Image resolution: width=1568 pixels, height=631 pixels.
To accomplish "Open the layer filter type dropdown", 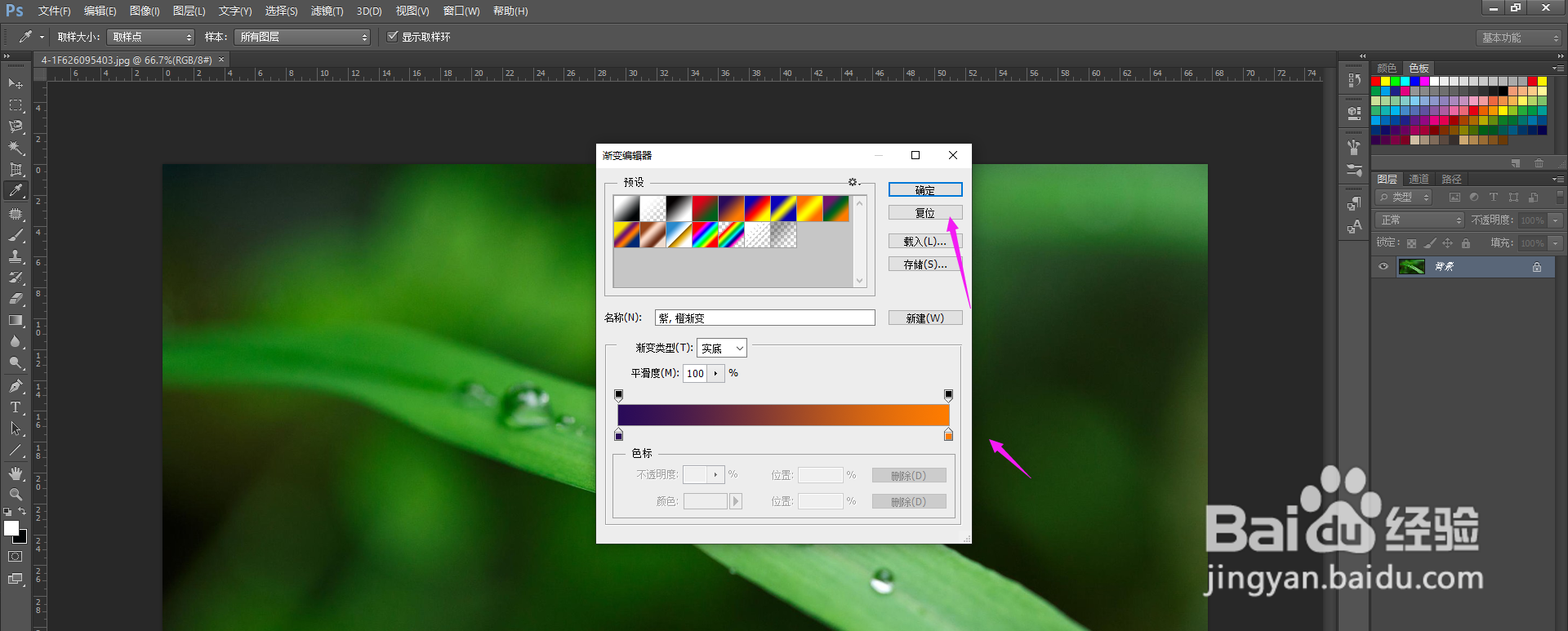I will pyautogui.click(x=1405, y=198).
